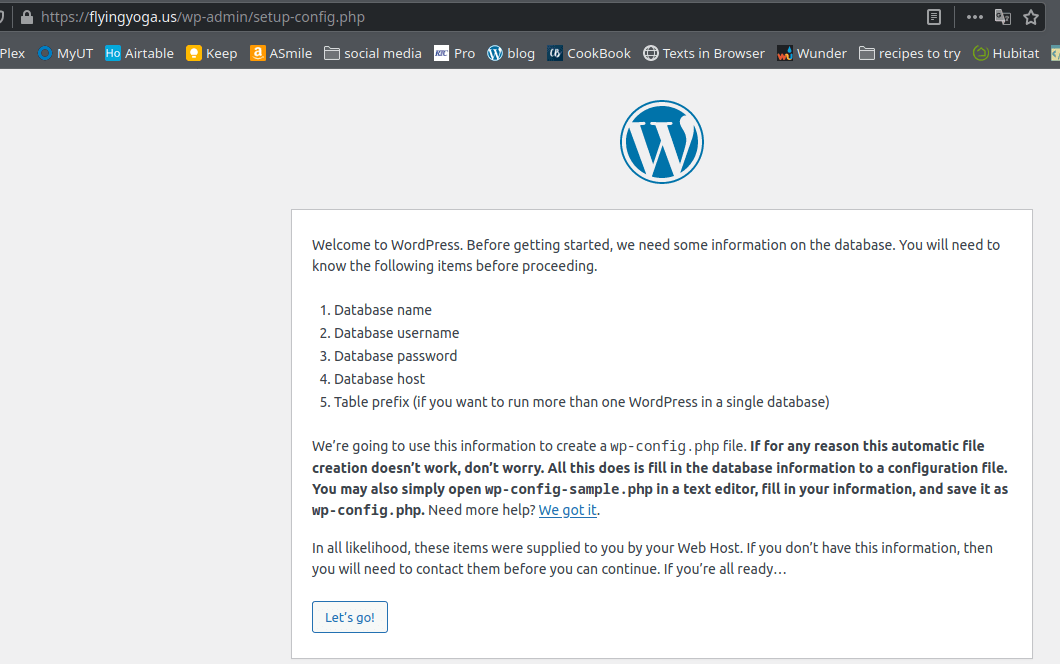
Task: Open the Wunder bookmark
Action: (x=812, y=53)
